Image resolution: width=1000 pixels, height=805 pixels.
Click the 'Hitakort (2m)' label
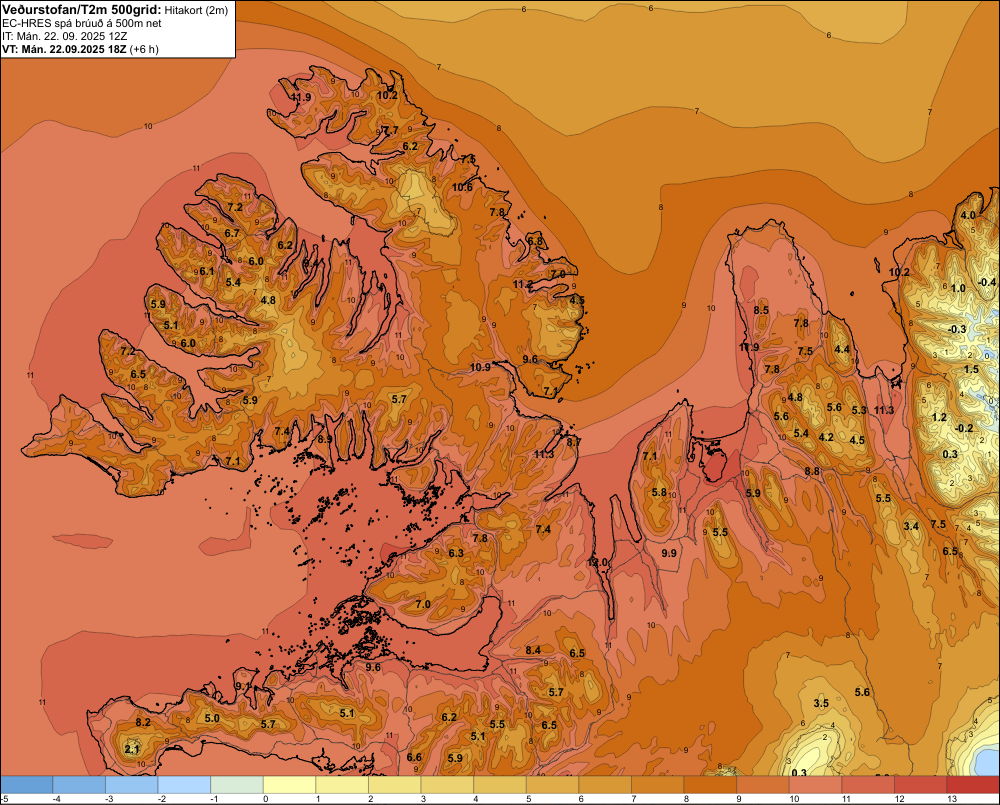tap(196, 10)
